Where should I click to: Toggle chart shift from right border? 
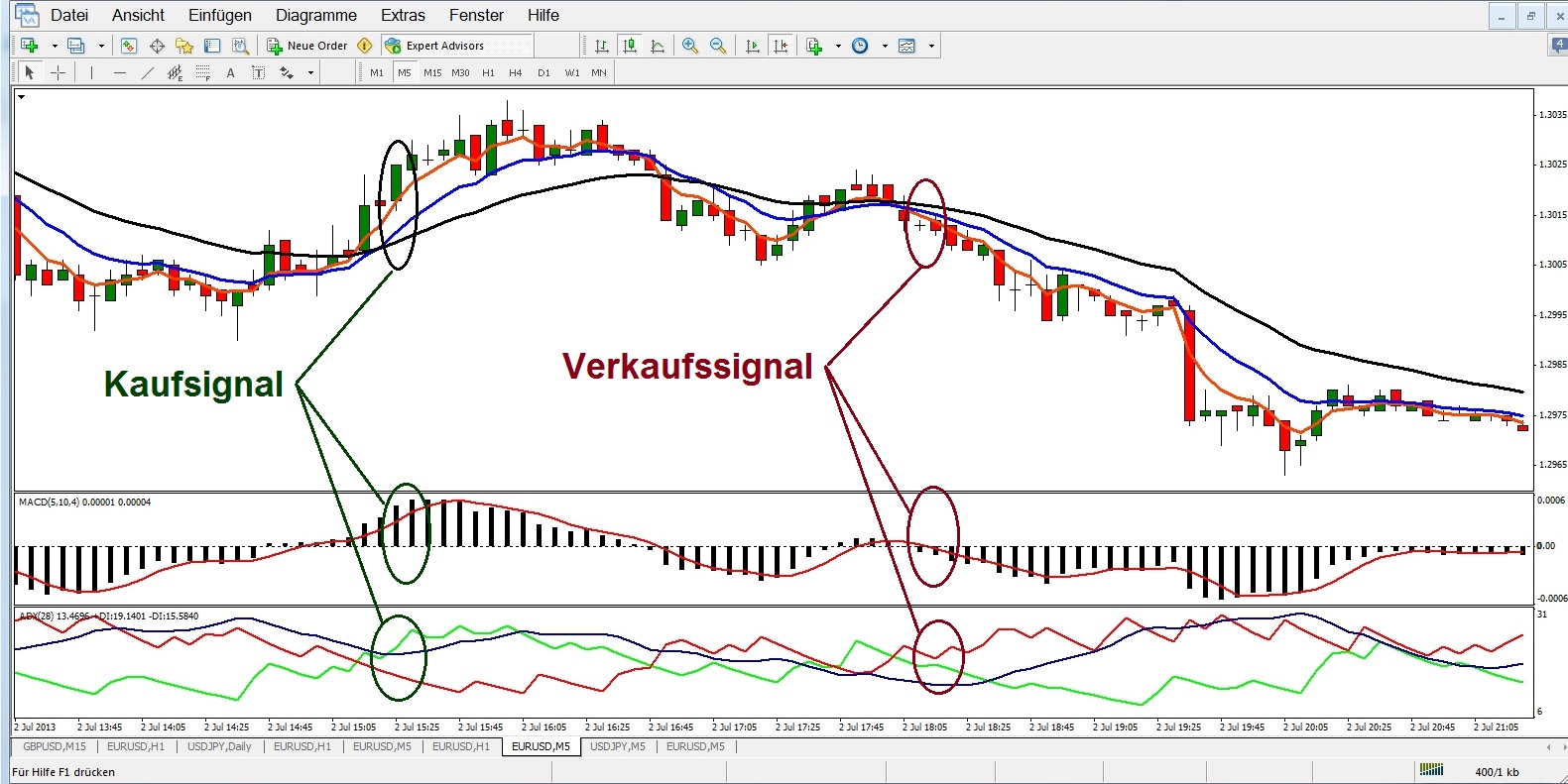[x=782, y=46]
